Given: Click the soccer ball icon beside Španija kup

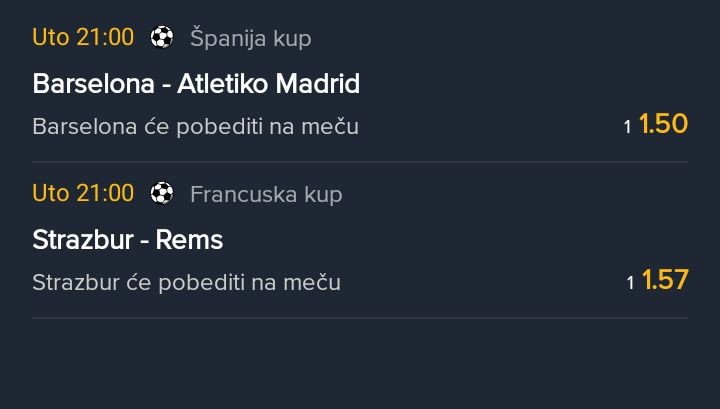Looking at the screenshot, I should coord(162,38).
